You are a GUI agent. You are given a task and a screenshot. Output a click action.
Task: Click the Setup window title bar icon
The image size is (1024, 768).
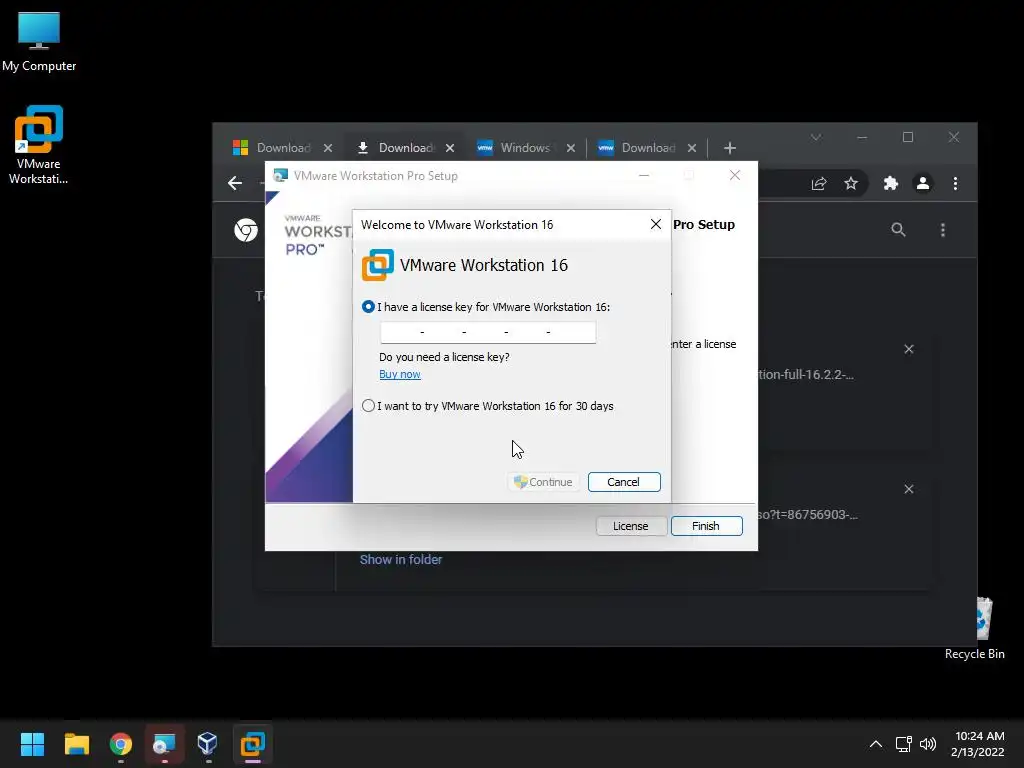[280, 176]
